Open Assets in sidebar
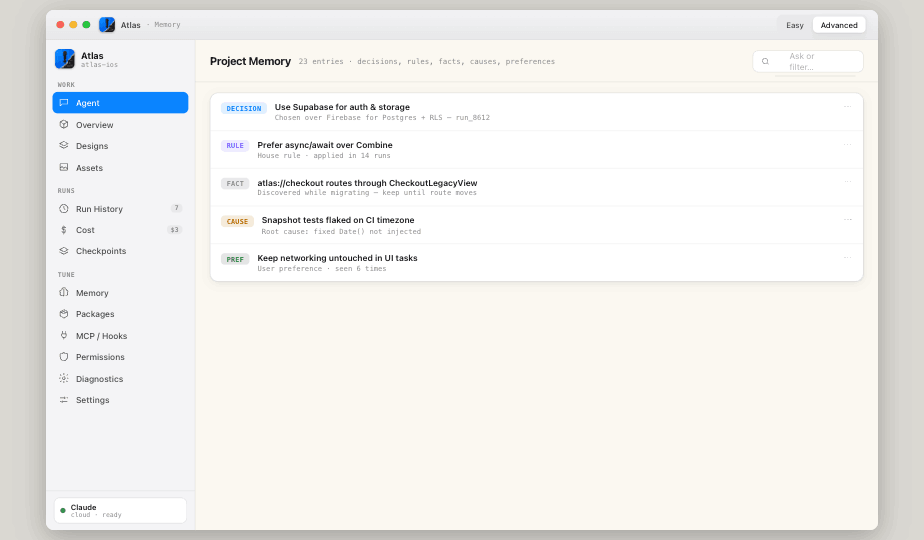The image size is (924, 540). coord(120,168)
